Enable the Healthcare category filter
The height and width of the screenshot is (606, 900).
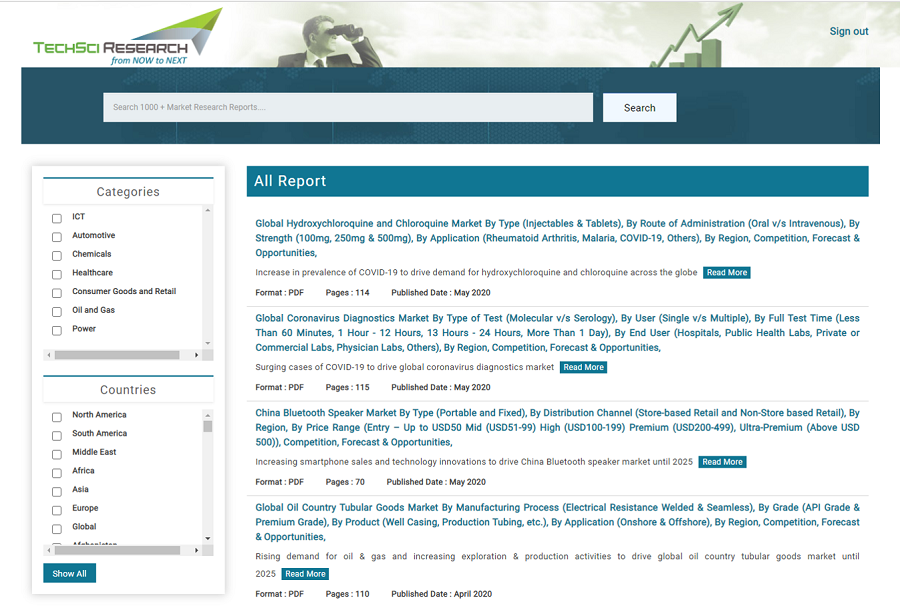click(57, 274)
